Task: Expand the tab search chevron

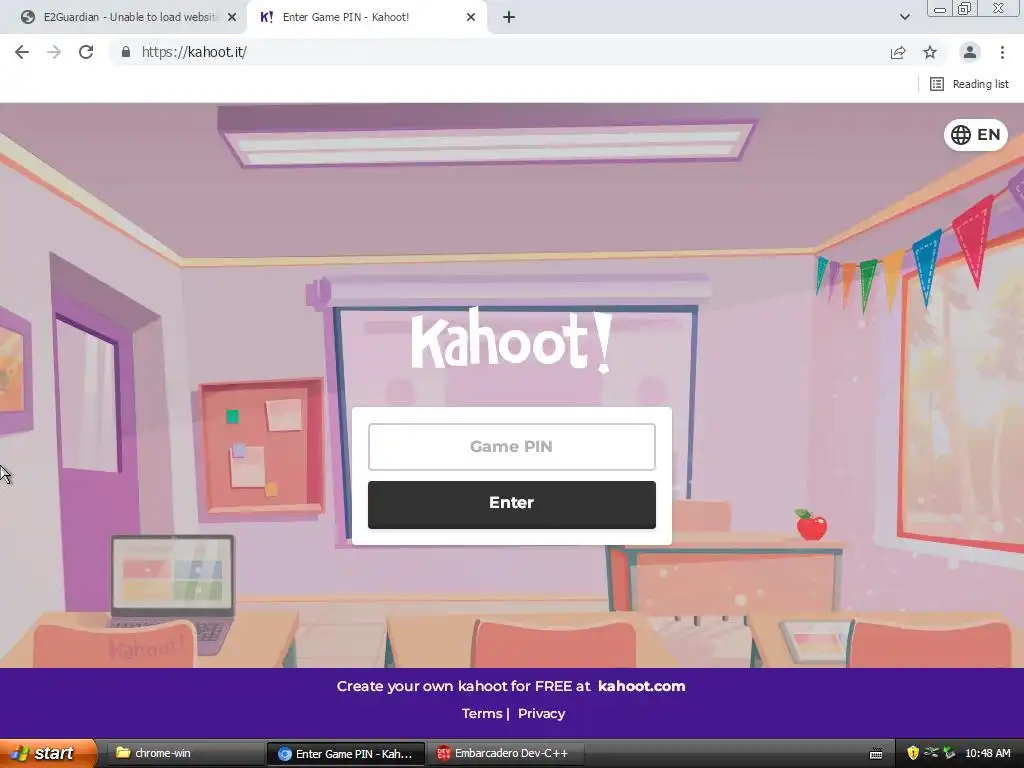Action: pyautogui.click(x=904, y=17)
